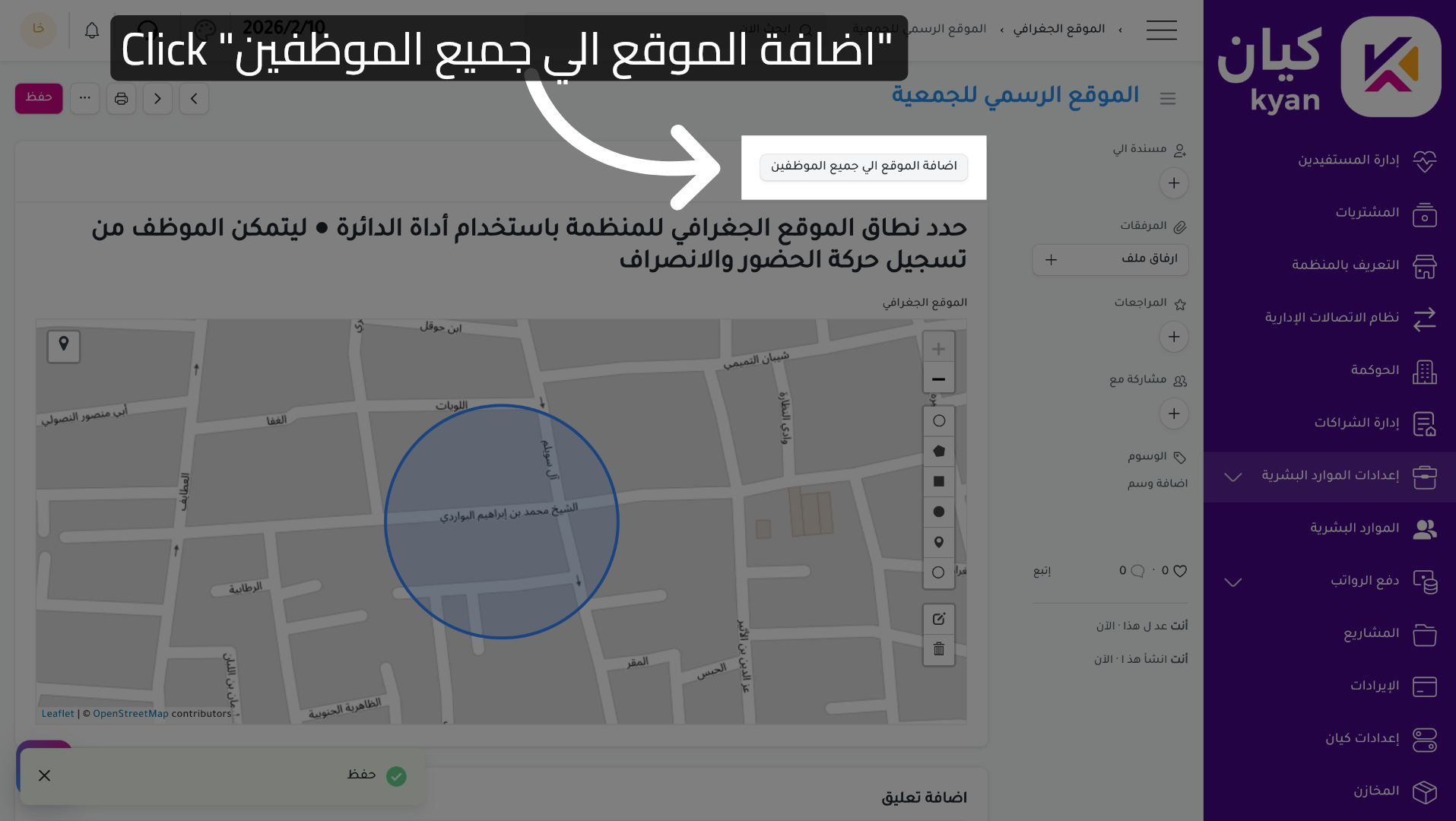
Task: Save changes with the حفظ button
Action: [39, 98]
